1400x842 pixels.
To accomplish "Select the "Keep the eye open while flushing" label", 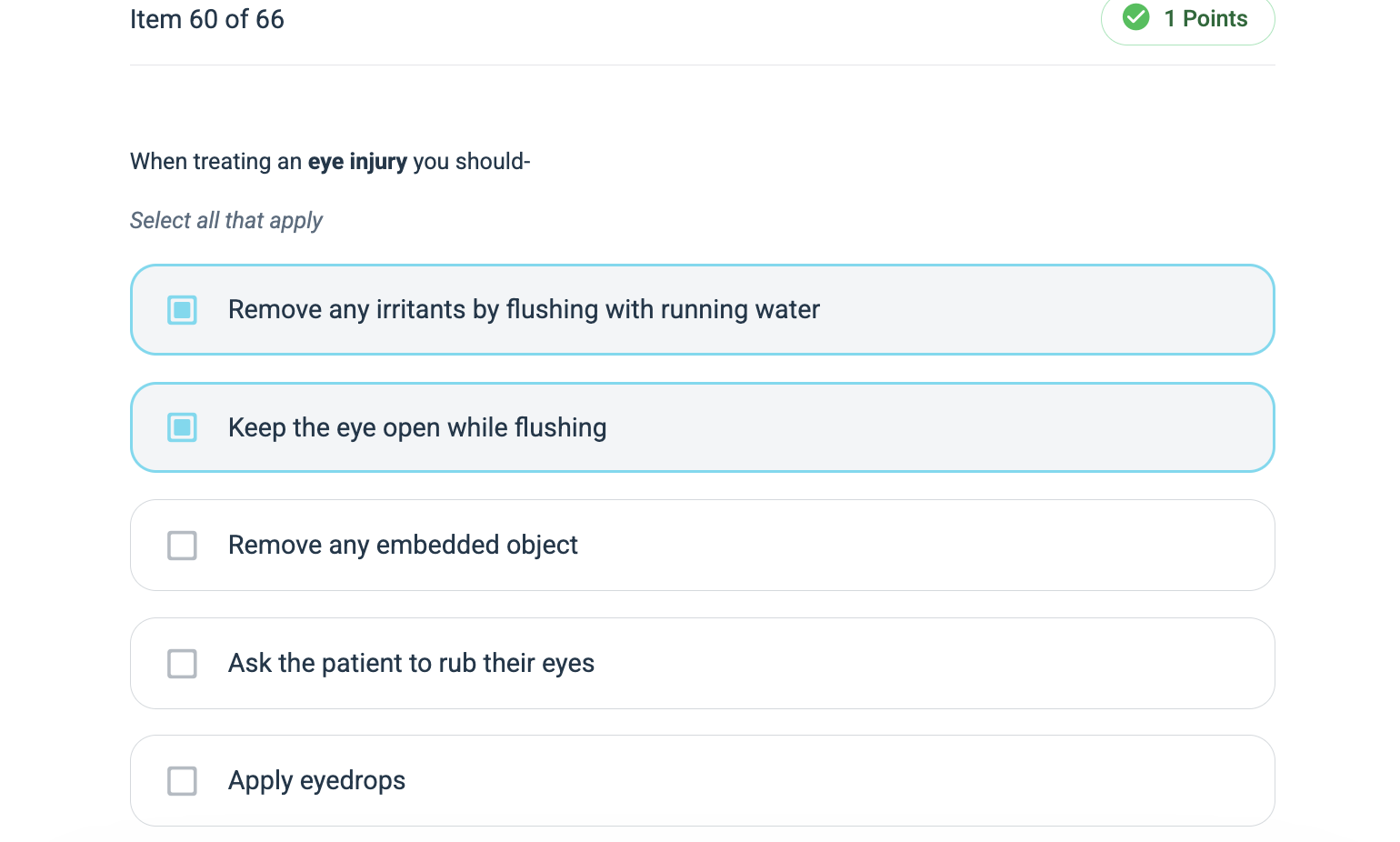I will 417,427.
